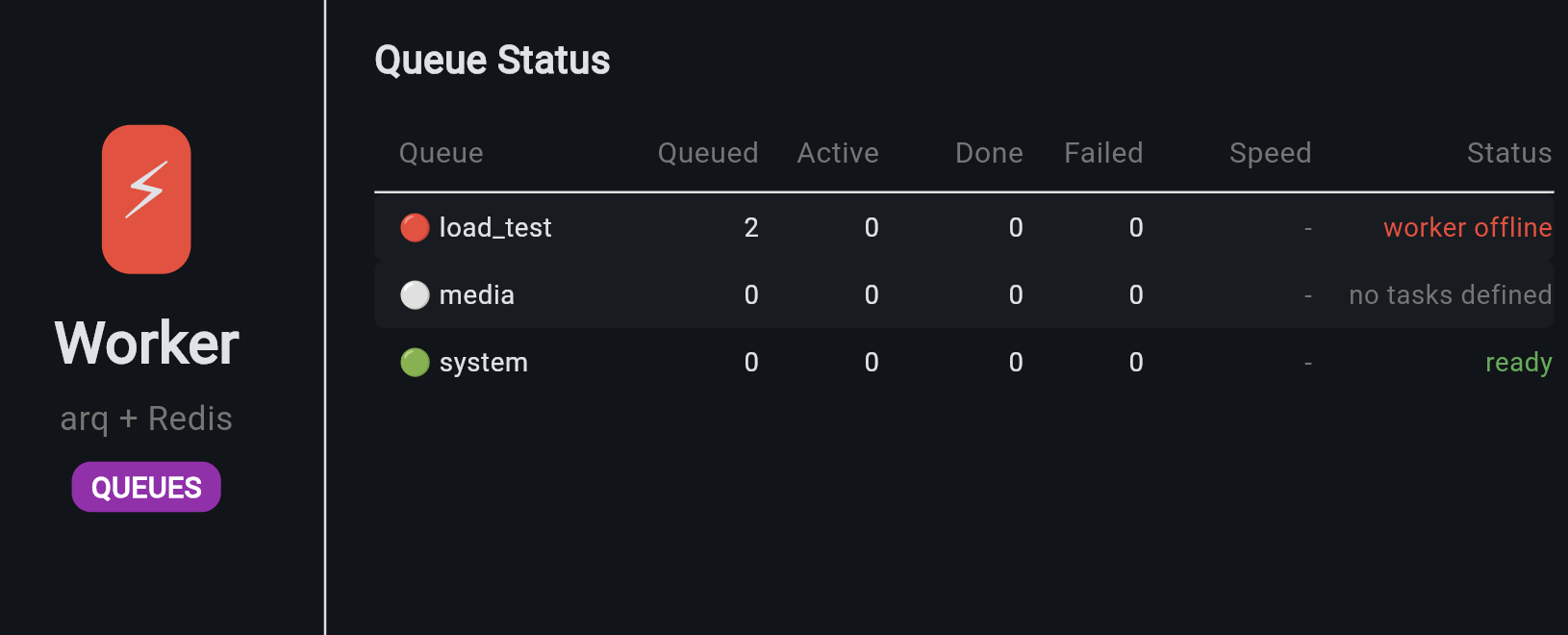Sort by the Queued column header
Viewport: 1568px width, 635px height.
[708, 153]
